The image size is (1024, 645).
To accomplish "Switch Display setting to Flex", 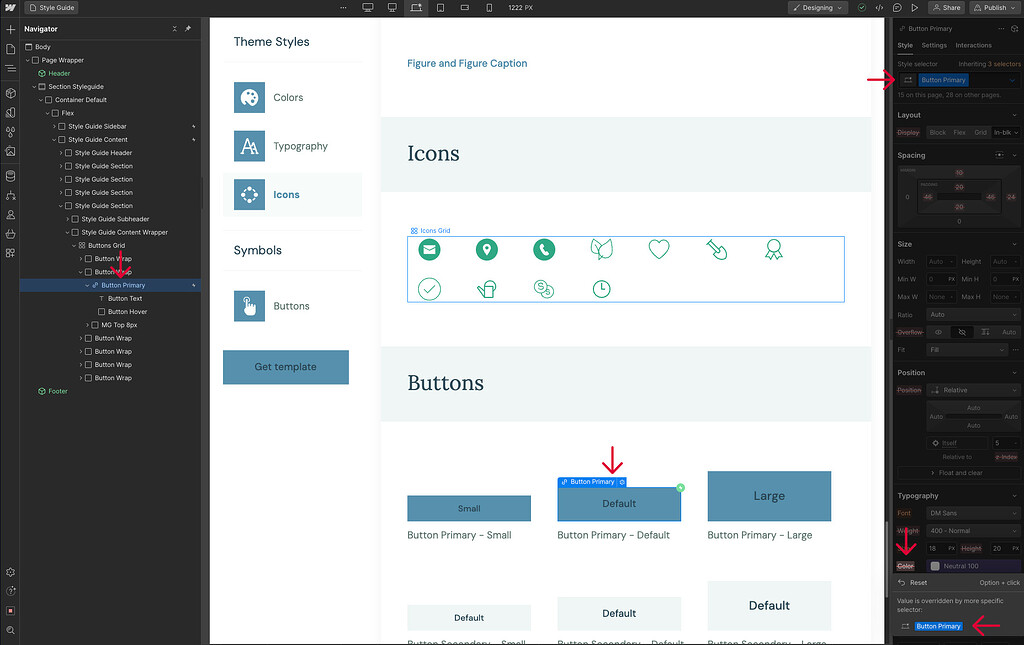I will tap(959, 132).
